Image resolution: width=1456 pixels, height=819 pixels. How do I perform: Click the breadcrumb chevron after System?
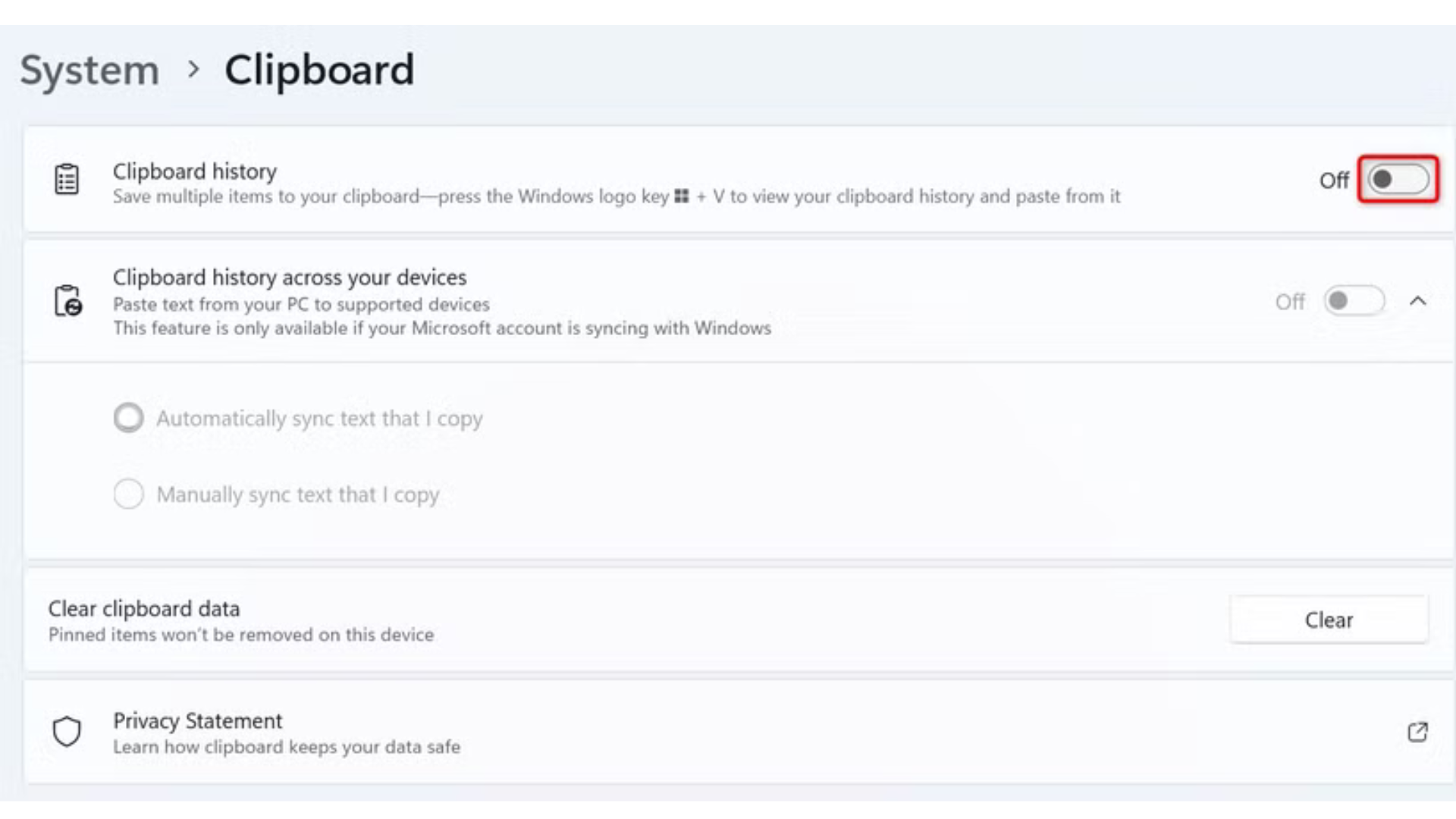(195, 70)
